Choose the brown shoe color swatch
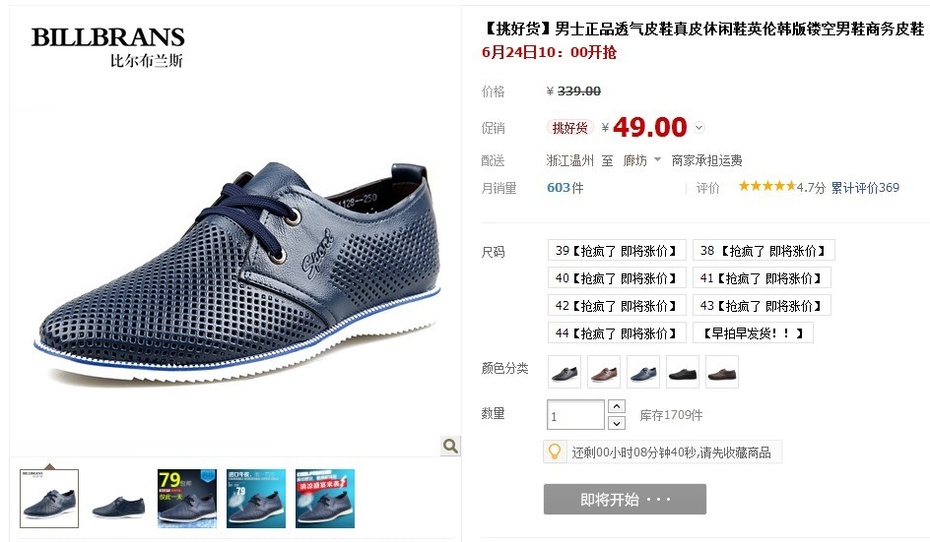Screen dimensions: 930x542 [x=604, y=372]
